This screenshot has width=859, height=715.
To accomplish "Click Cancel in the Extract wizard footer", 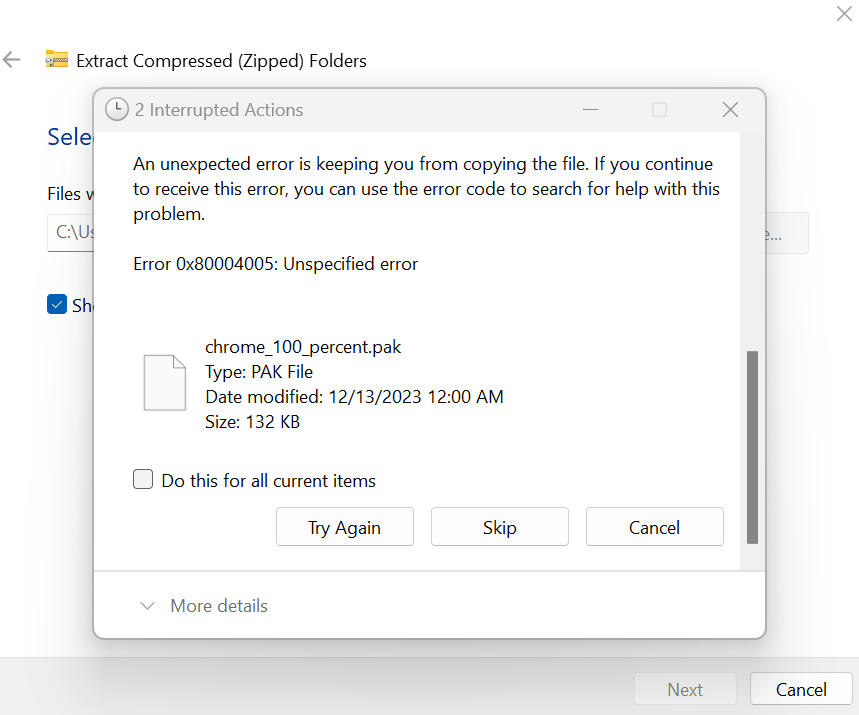I will tap(801, 689).
